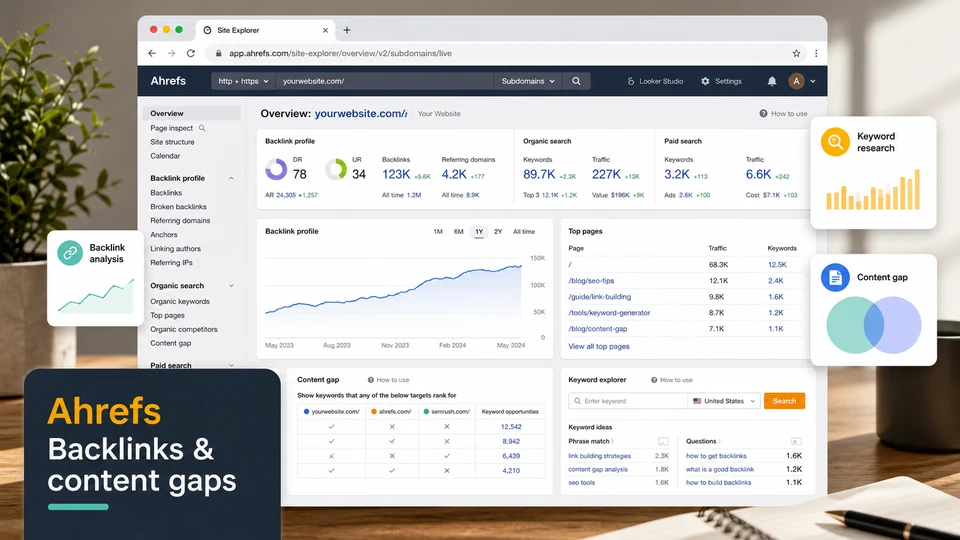Open /tools/keyword-generator page link
The image size is (960, 540).
point(609,313)
